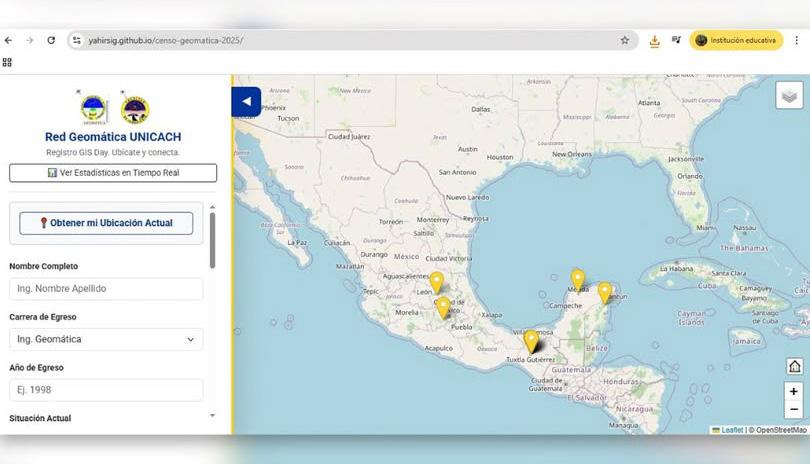This screenshot has height=464, width=810.
Task: Bookmark this page with the star icon
Action: [625, 40]
